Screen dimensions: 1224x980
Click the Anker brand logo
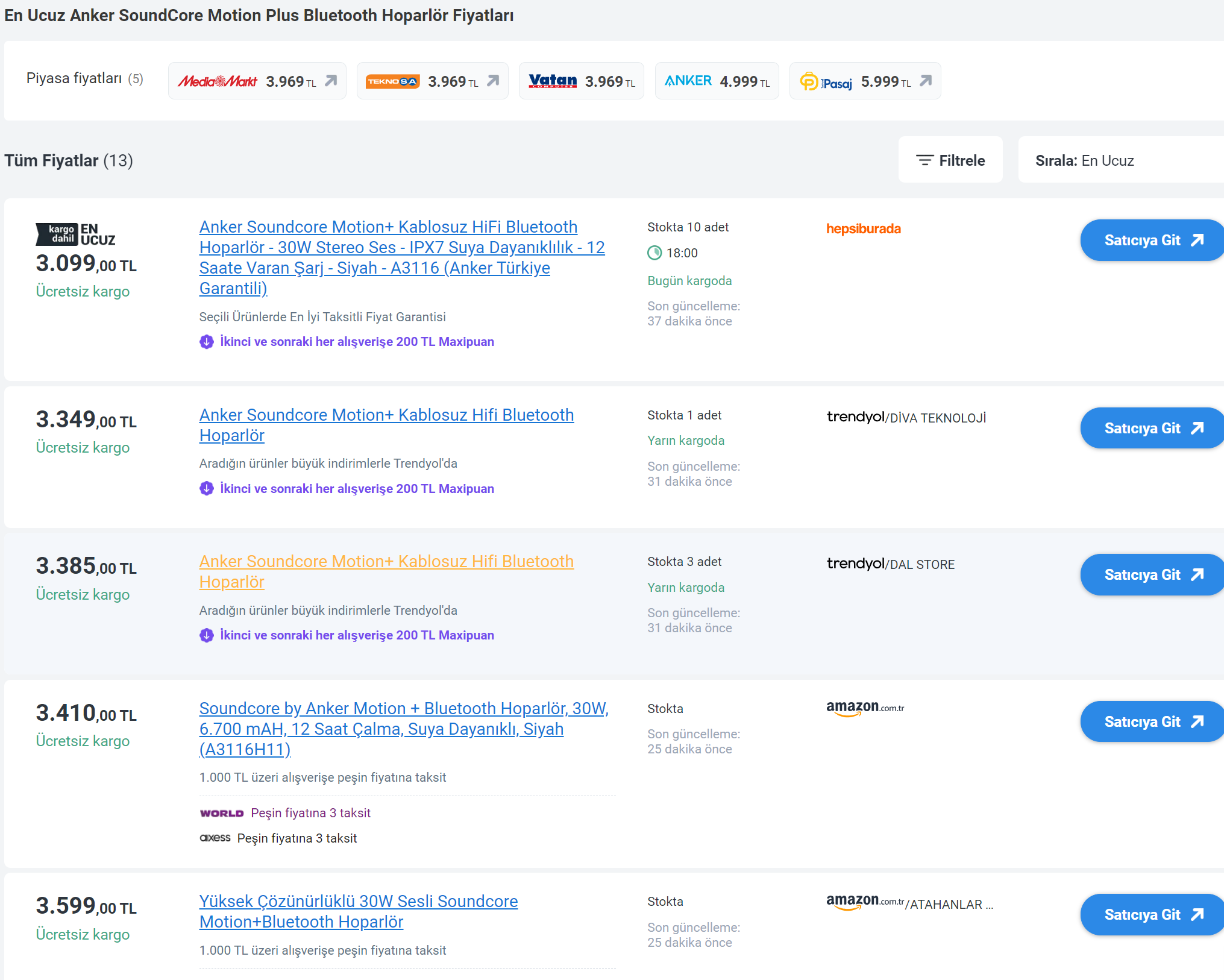coord(688,80)
